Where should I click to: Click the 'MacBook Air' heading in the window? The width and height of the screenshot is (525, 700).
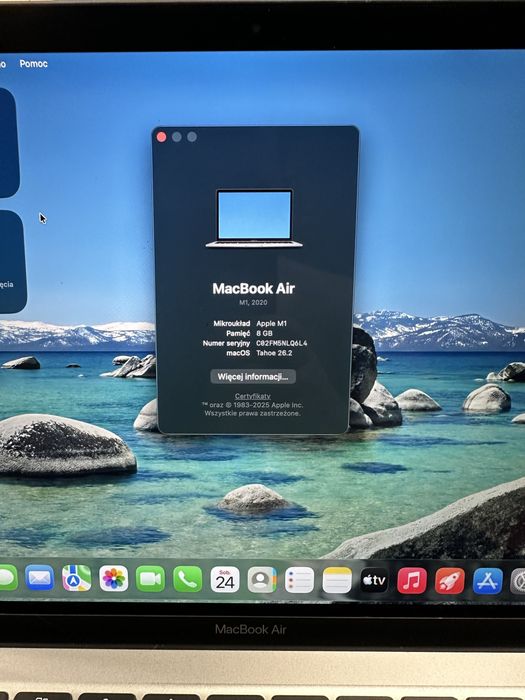click(x=254, y=288)
